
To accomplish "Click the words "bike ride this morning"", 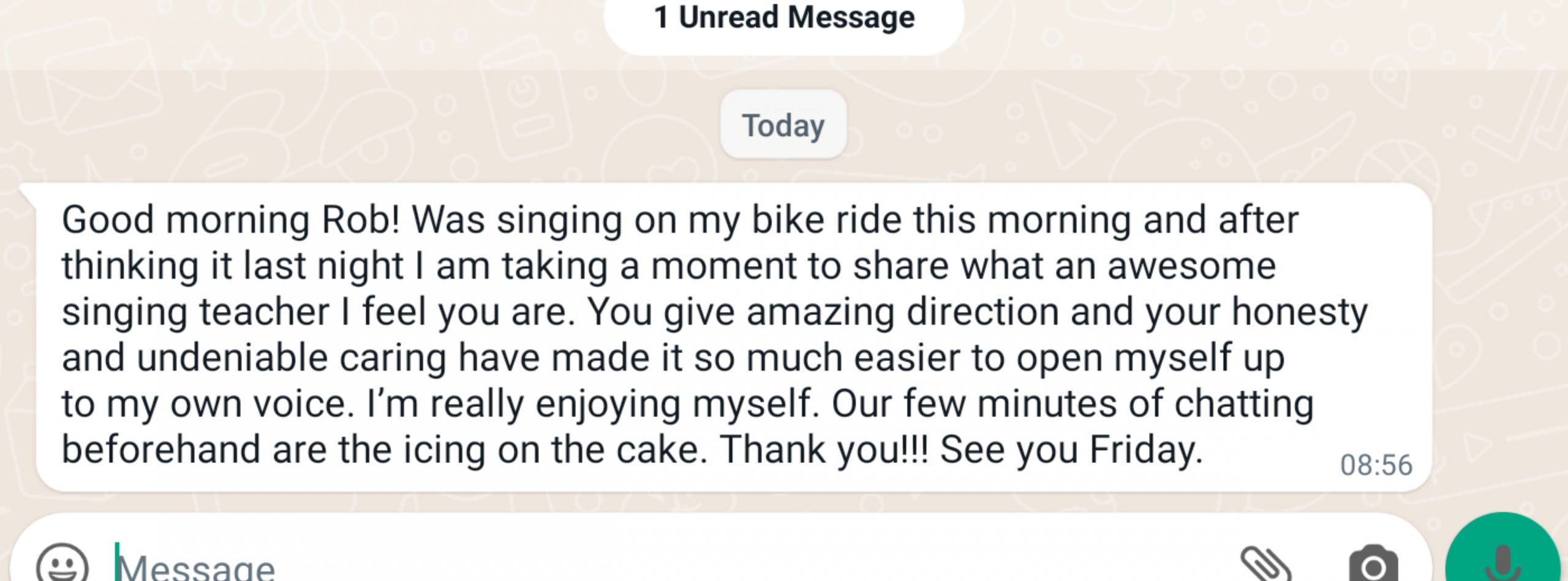I will [x=941, y=220].
